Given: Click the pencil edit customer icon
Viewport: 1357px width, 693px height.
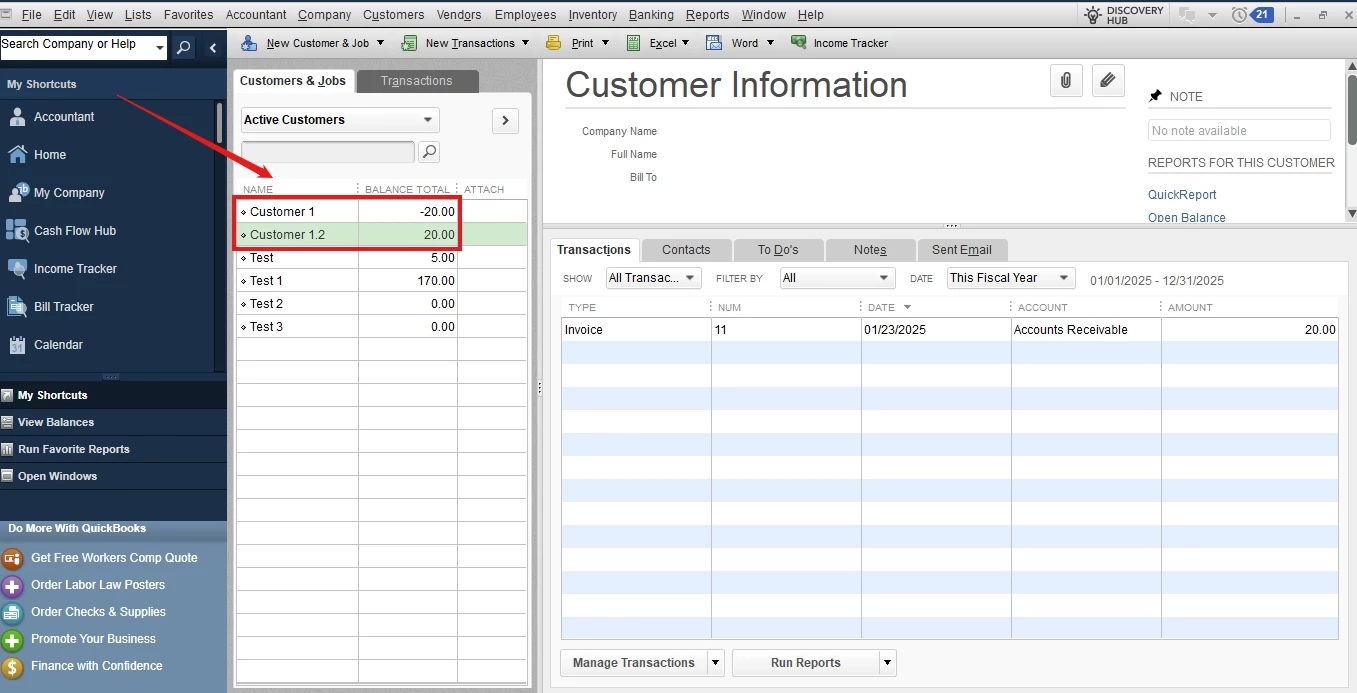Looking at the screenshot, I should tap(1107, 81).
